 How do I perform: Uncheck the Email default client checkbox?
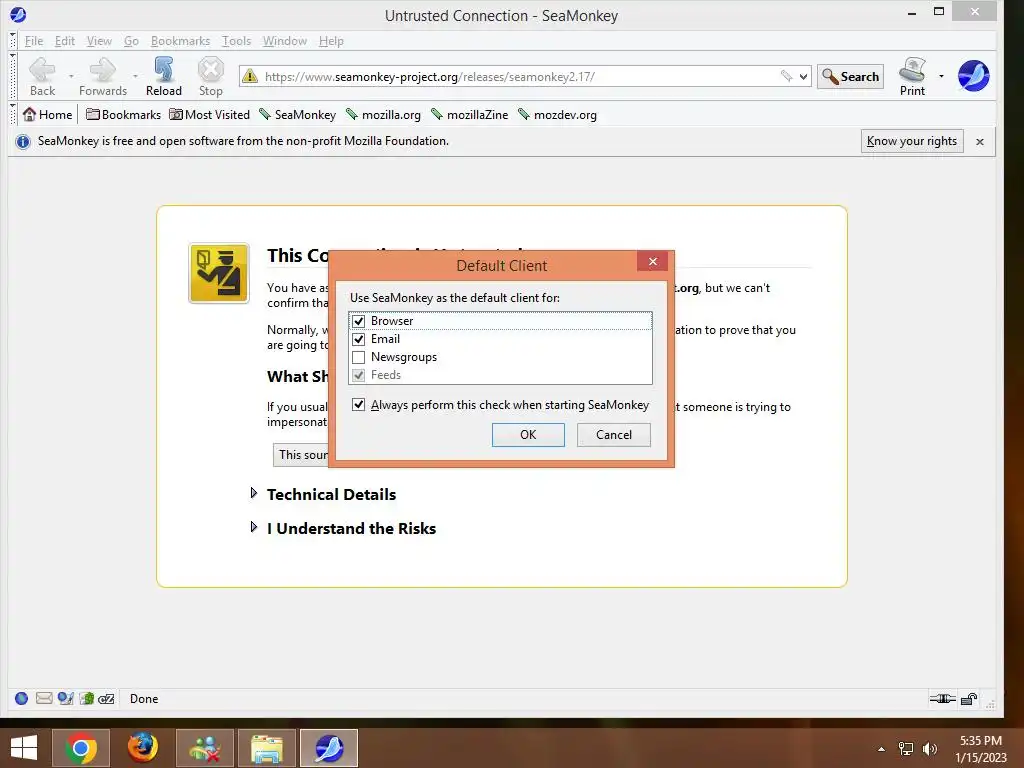click(359, 340)
